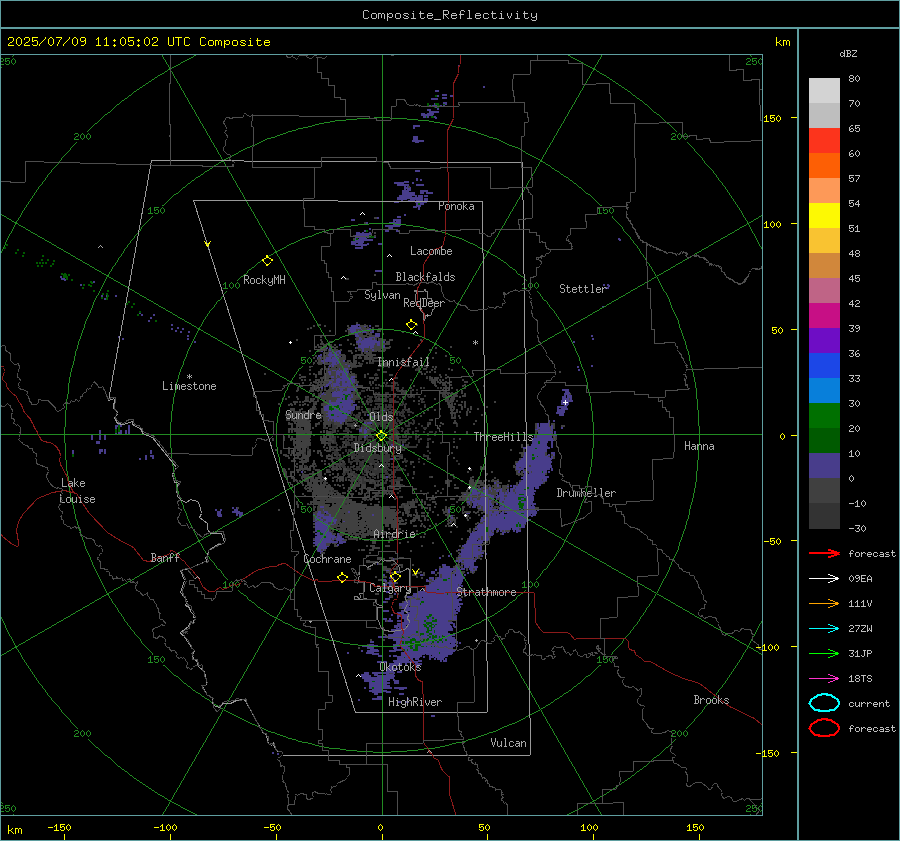This screenshot has width=900, height=841.
Task: Click the white plus marker northeast of ThreeHills
Action: [565, 403]
